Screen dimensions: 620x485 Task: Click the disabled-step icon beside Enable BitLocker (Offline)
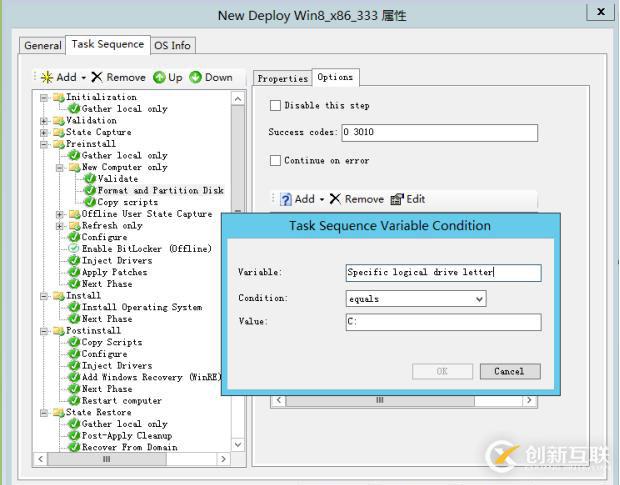coord(74,249)
